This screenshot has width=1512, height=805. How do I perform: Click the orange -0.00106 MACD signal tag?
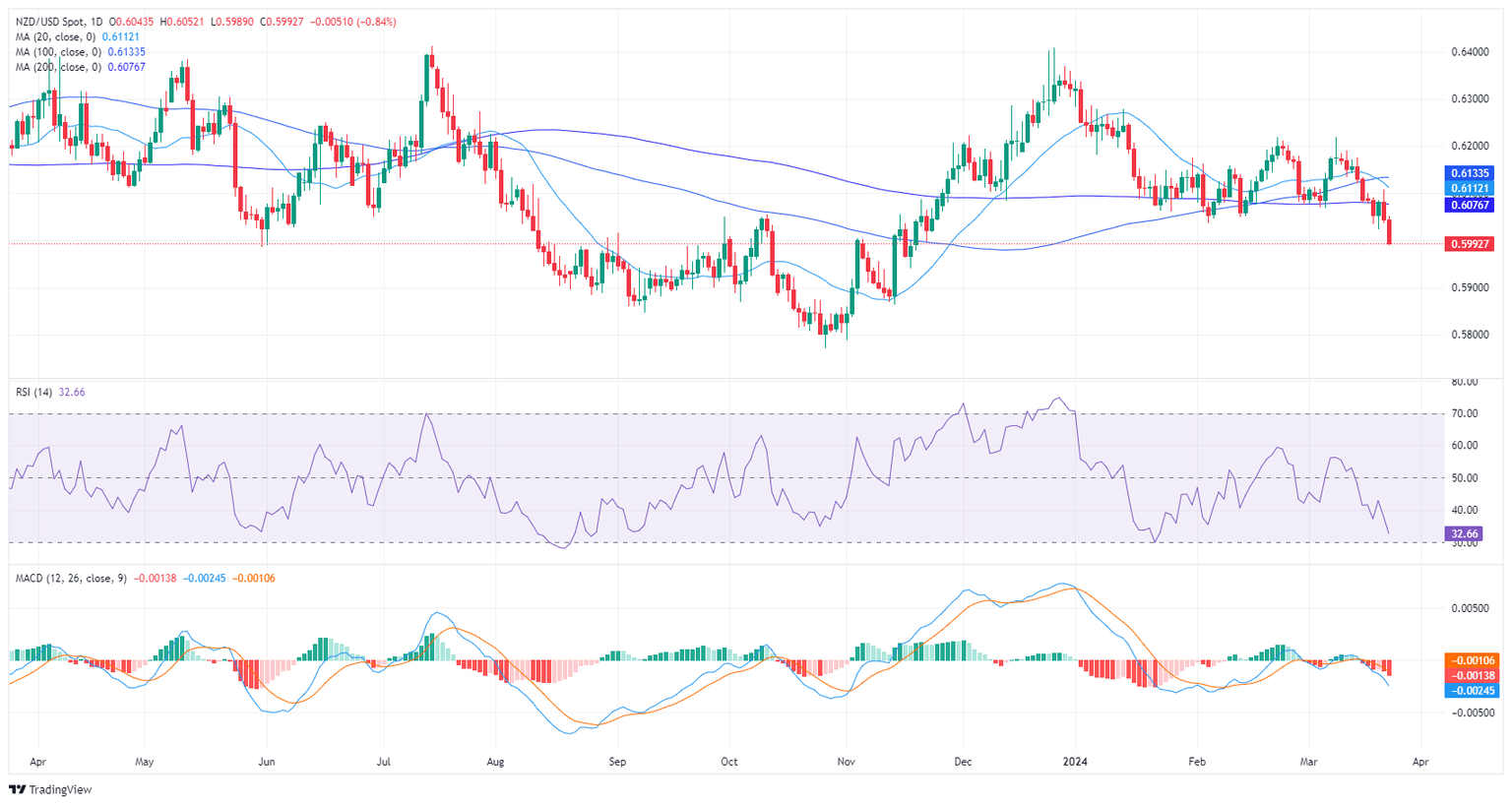click(x=1472, y=660)
